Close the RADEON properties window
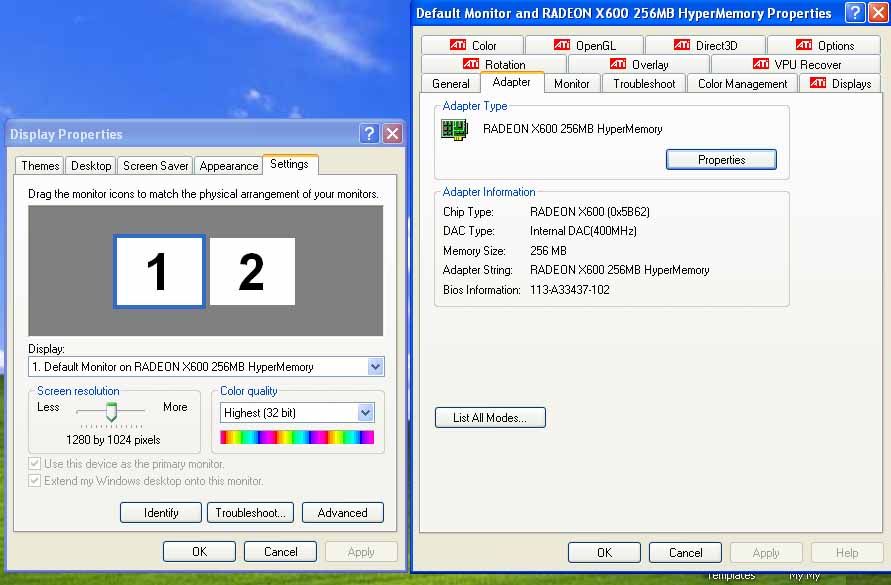This screenshot has width=891, height=585. click(878, 13)
